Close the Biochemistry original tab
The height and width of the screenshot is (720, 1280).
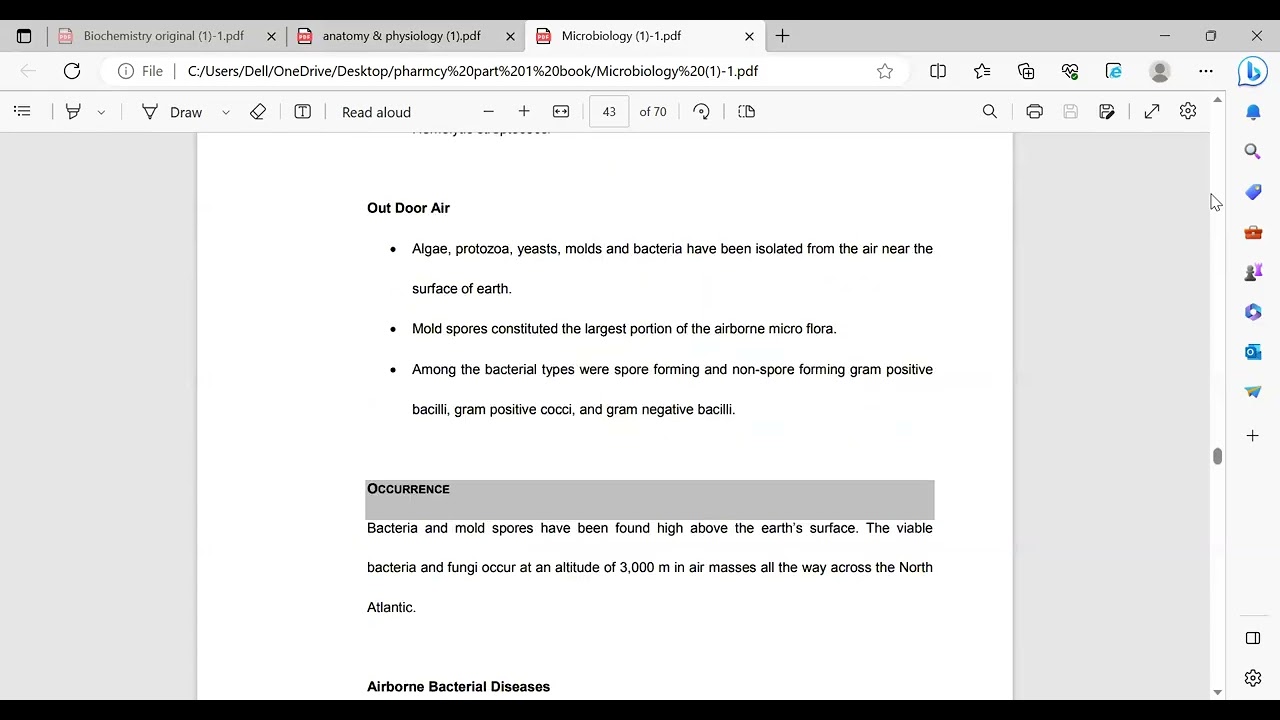271,36
